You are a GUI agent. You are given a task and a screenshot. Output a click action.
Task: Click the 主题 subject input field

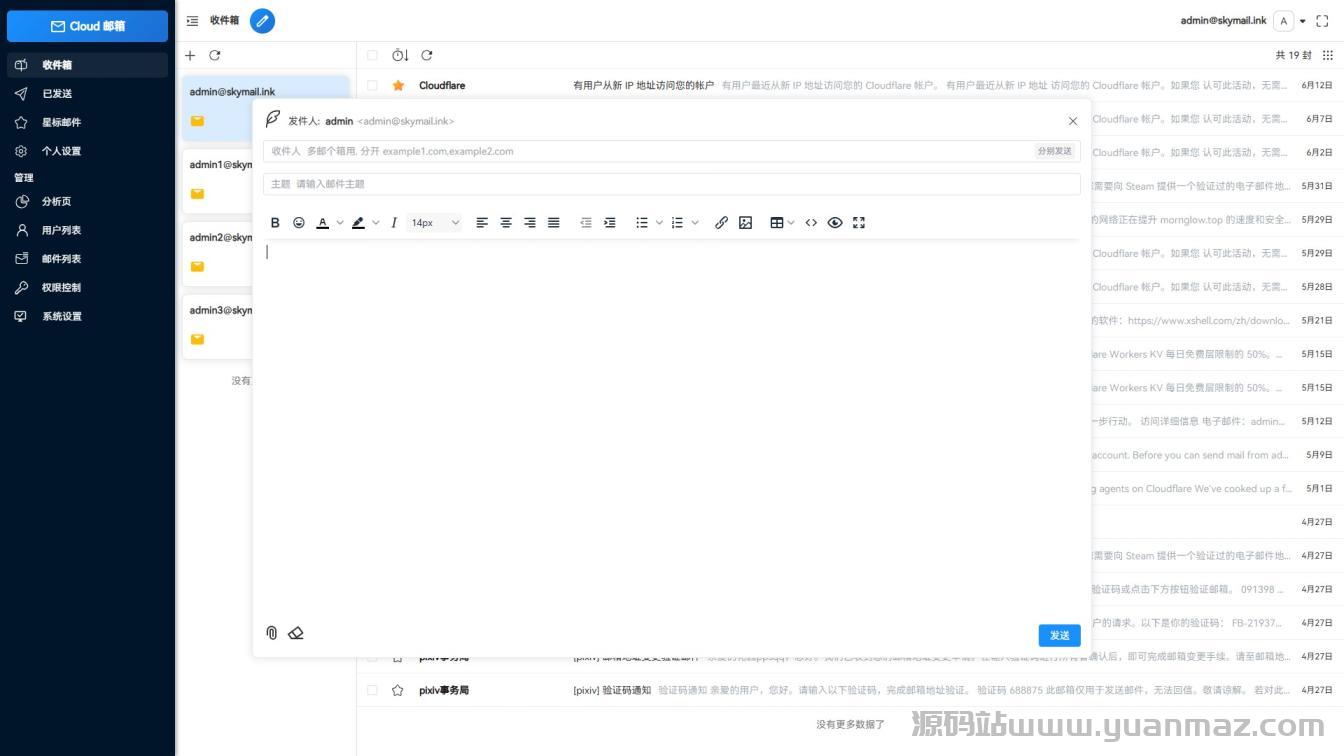coord(670,184)
